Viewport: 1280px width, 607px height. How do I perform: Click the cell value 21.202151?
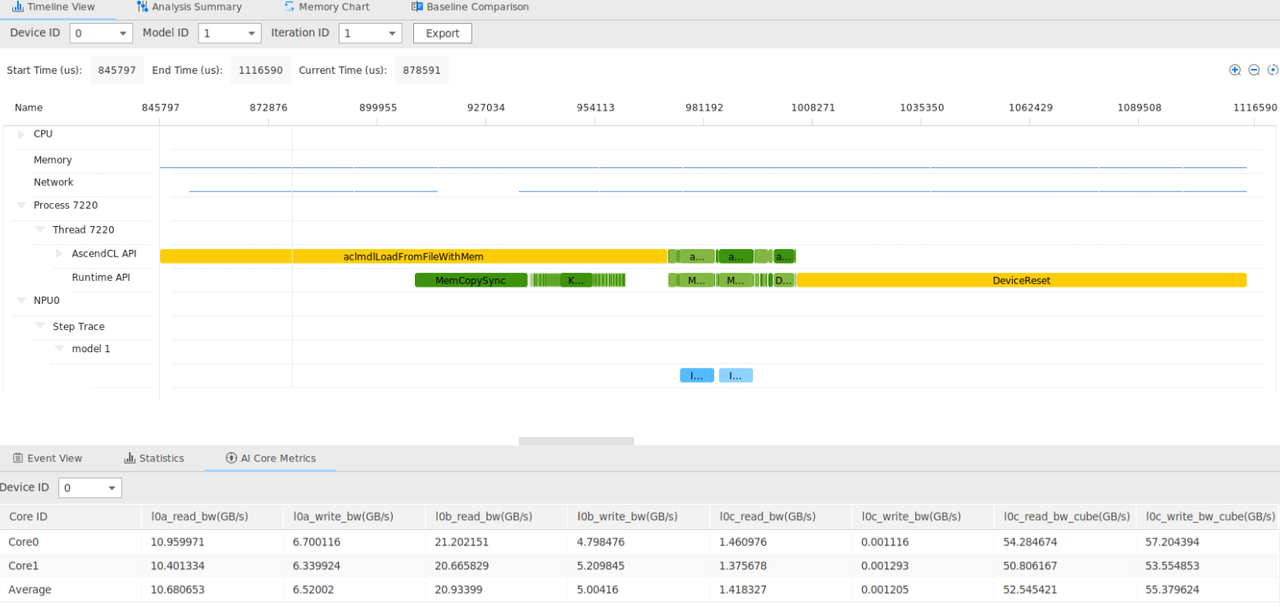[x=462, y=542]
